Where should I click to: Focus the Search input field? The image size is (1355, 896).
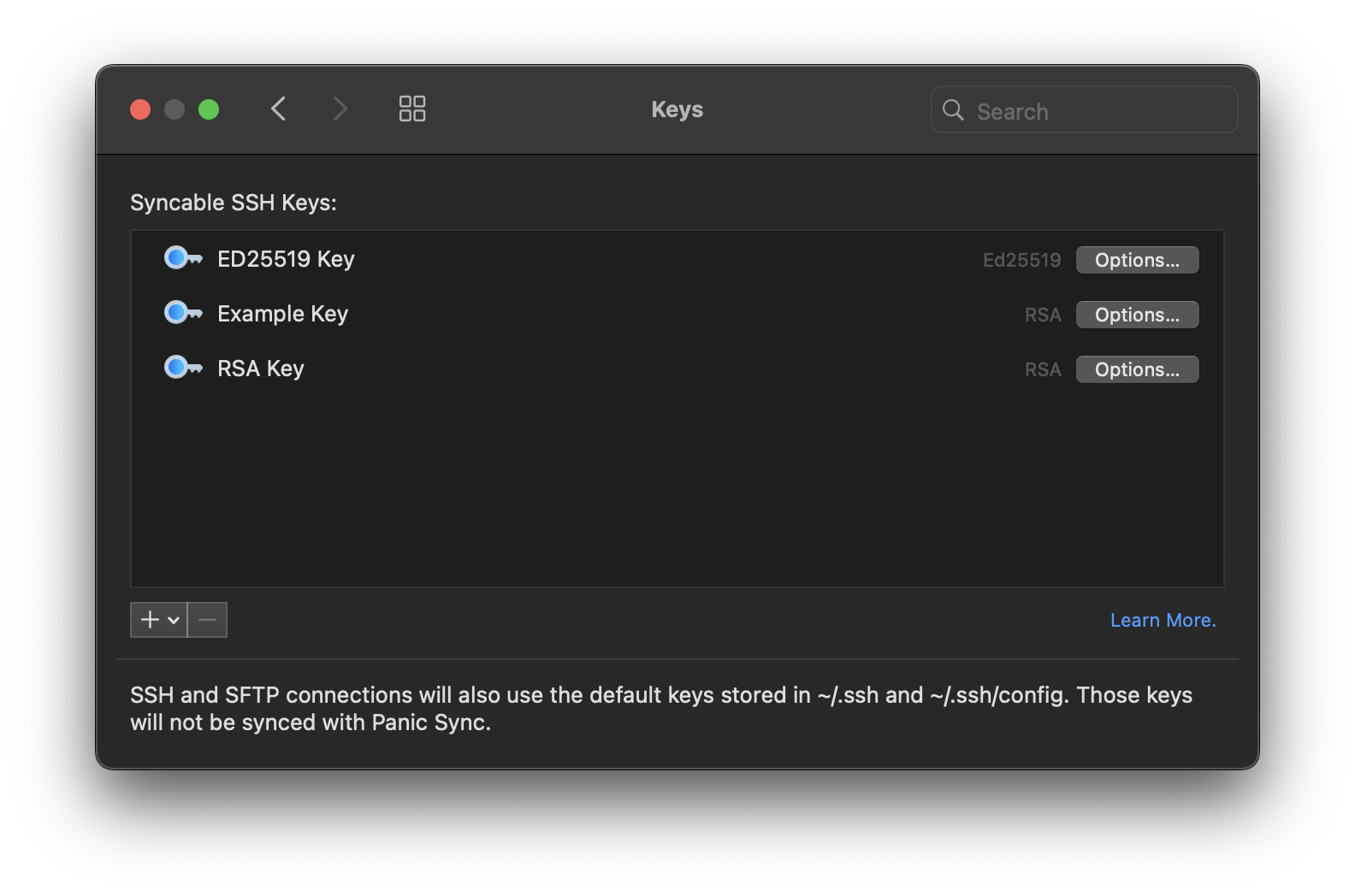pyautogui.click(x=1084, y=110)
